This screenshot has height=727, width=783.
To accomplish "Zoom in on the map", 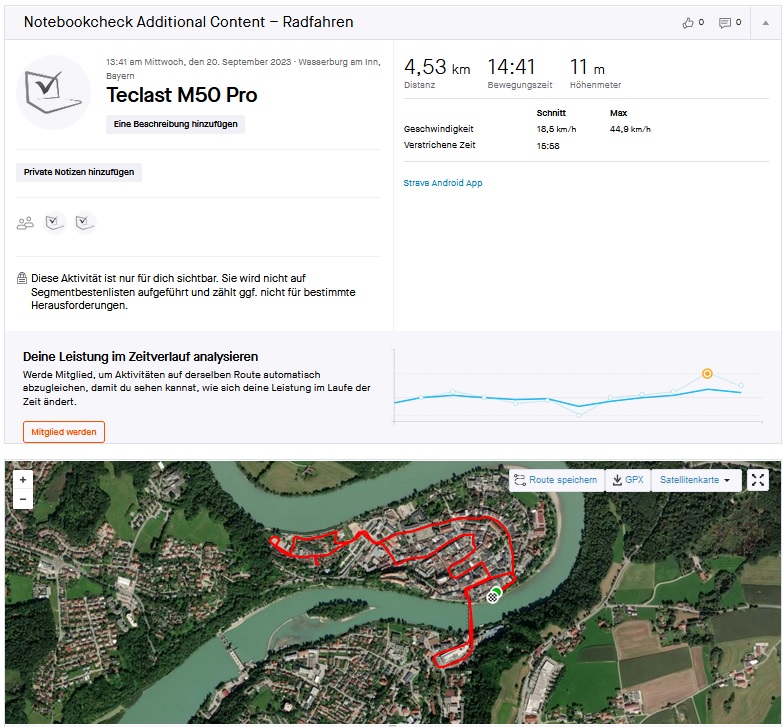I will coord(23,480).
